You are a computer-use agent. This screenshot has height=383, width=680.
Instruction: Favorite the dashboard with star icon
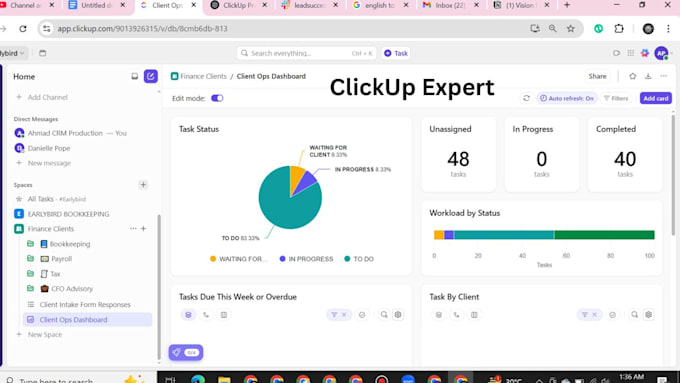632,76
